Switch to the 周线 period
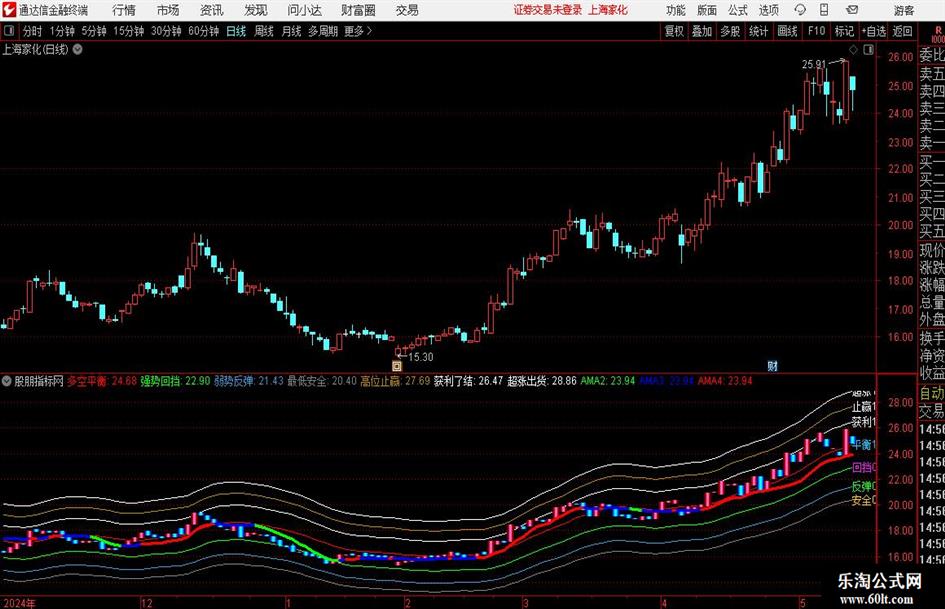945x609 pixels. pos(264,31)
